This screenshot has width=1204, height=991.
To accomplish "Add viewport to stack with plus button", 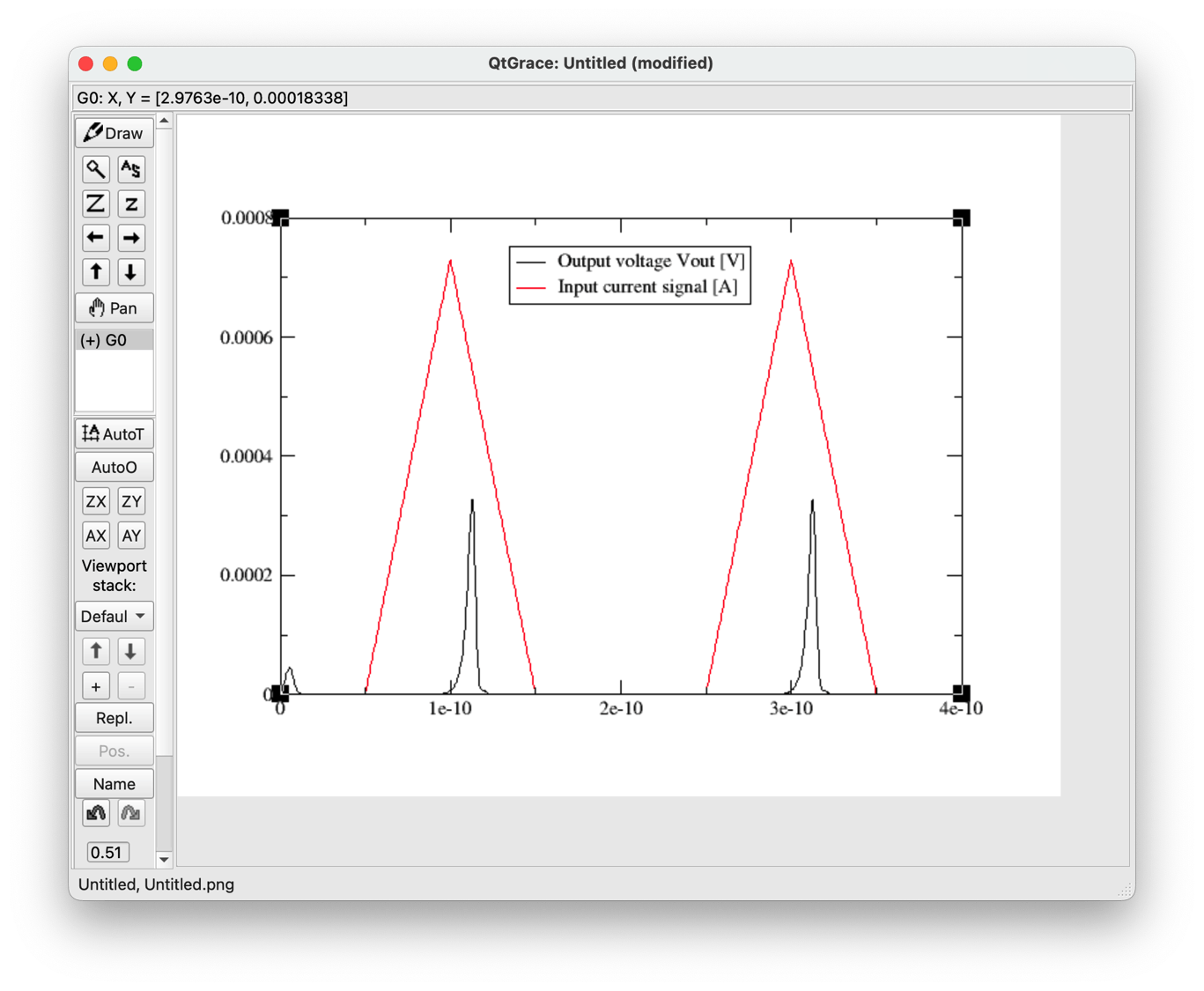I will [x=96, y=686].
